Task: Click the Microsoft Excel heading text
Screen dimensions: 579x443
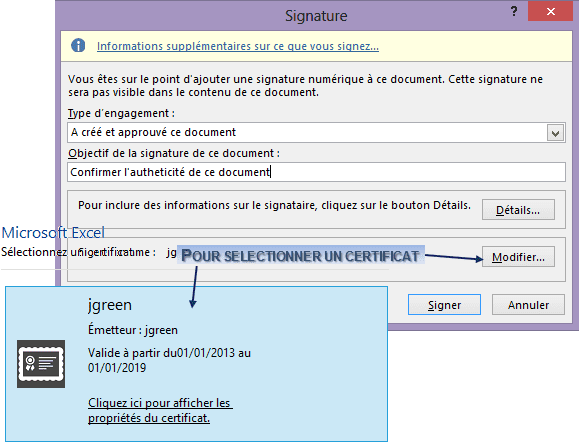Action: tap(53, 233)
